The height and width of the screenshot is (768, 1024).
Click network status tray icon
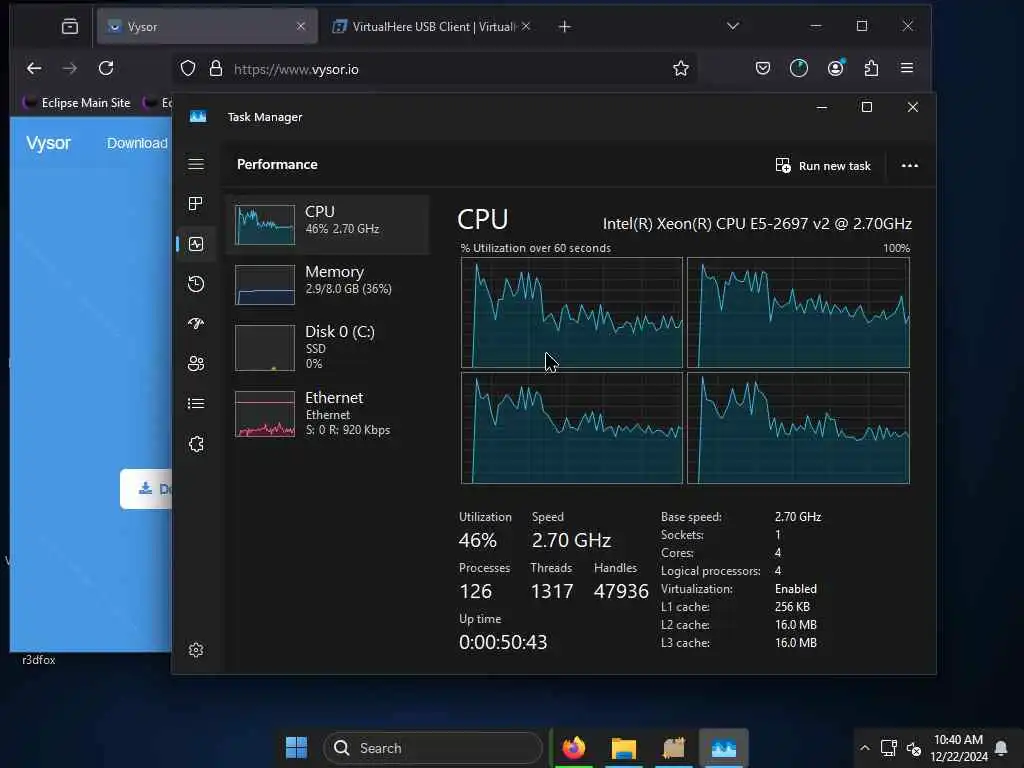[x=888, y=748]
